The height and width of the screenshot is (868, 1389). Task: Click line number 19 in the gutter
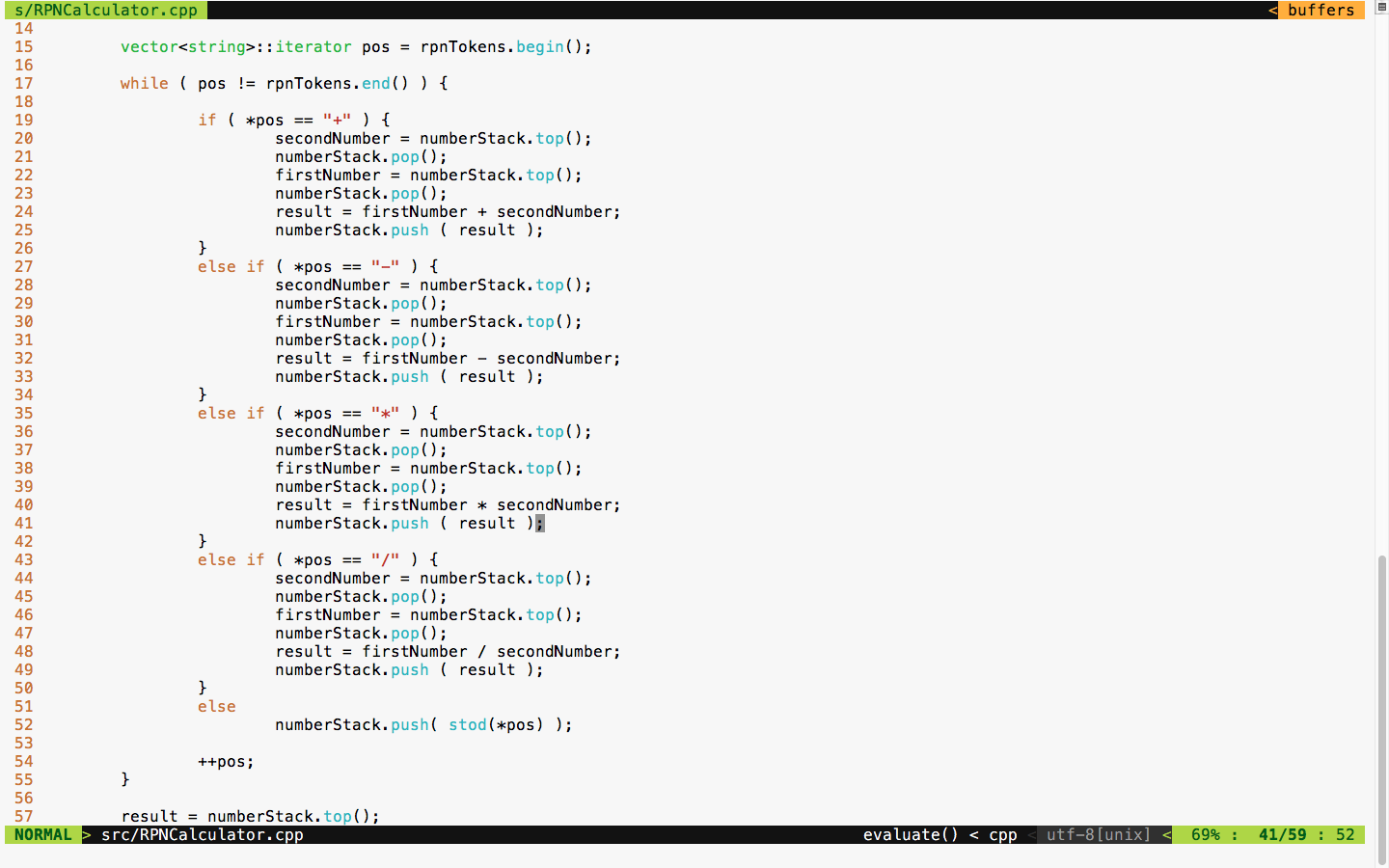pos(24,120)
